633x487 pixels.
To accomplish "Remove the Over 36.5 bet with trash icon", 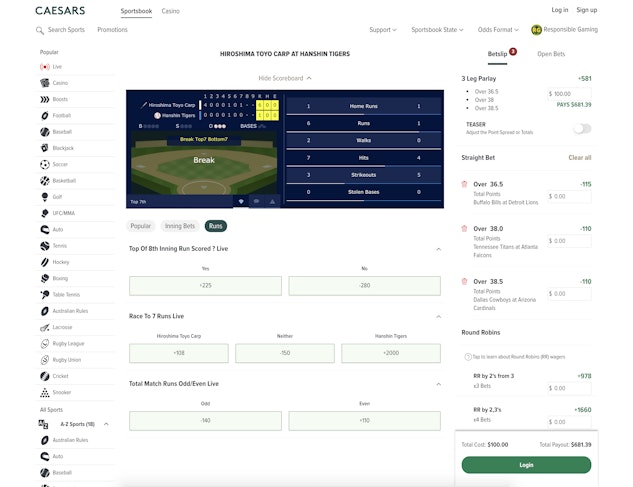I will 464,184.
